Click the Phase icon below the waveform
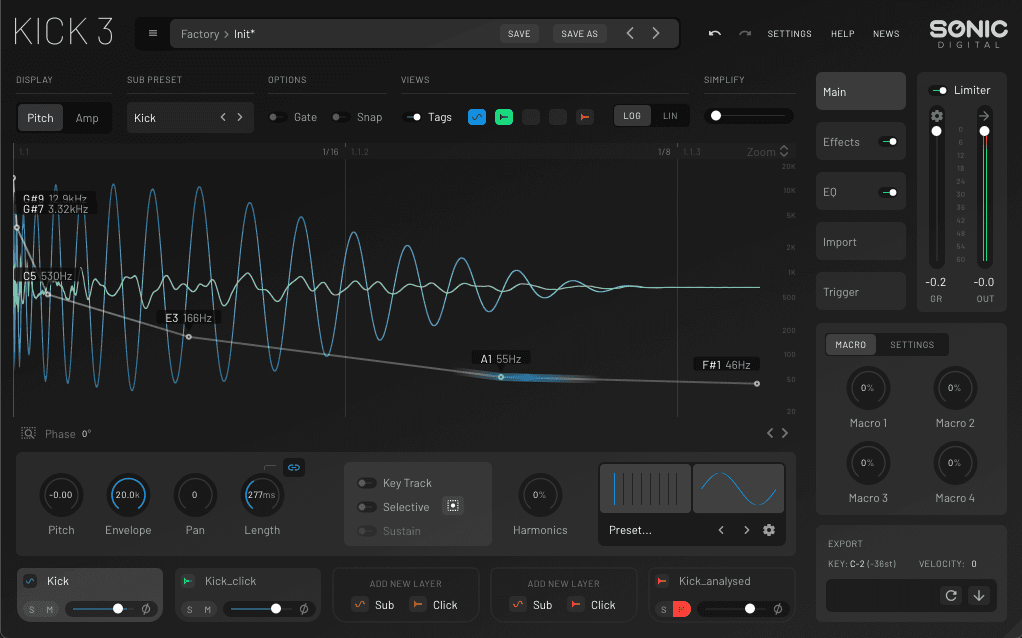The height and width of the screenshot is (638, 1022). 28,433
